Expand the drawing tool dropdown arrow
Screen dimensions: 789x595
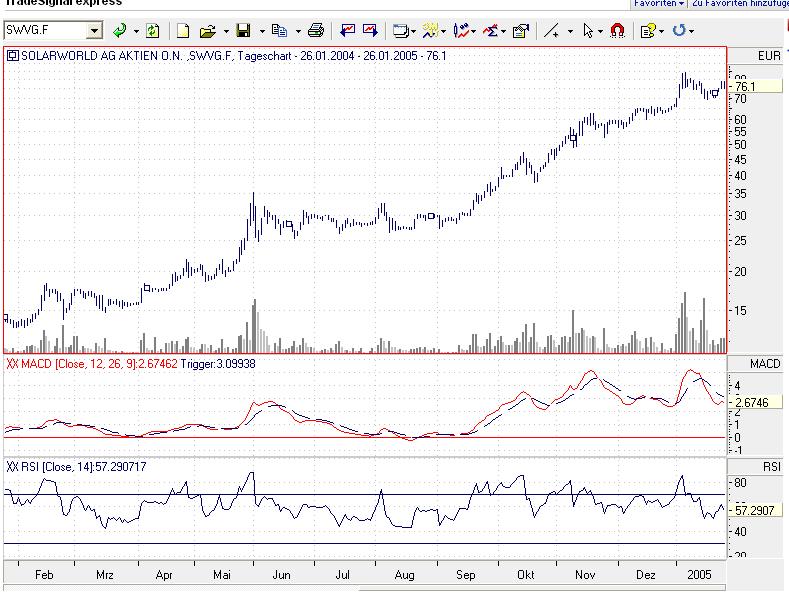(x=570, y=31)
